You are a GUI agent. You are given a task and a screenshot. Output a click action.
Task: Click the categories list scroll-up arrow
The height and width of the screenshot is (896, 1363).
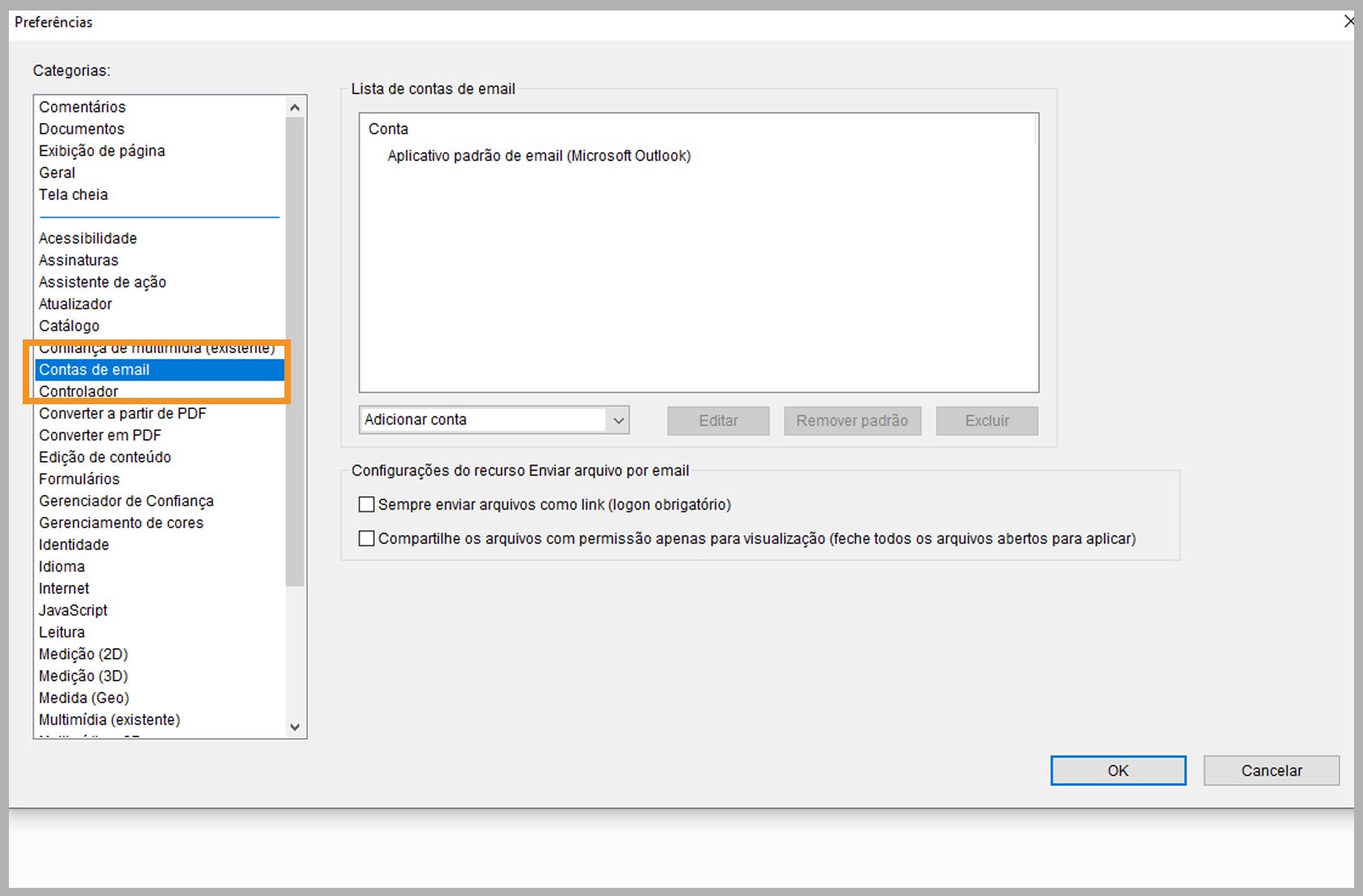pos(295,107)
